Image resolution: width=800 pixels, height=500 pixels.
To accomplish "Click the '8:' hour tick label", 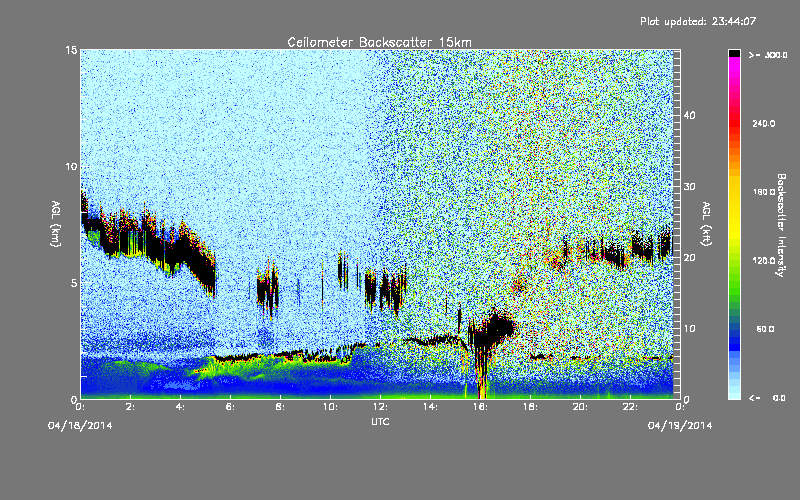I will (280, 407).
